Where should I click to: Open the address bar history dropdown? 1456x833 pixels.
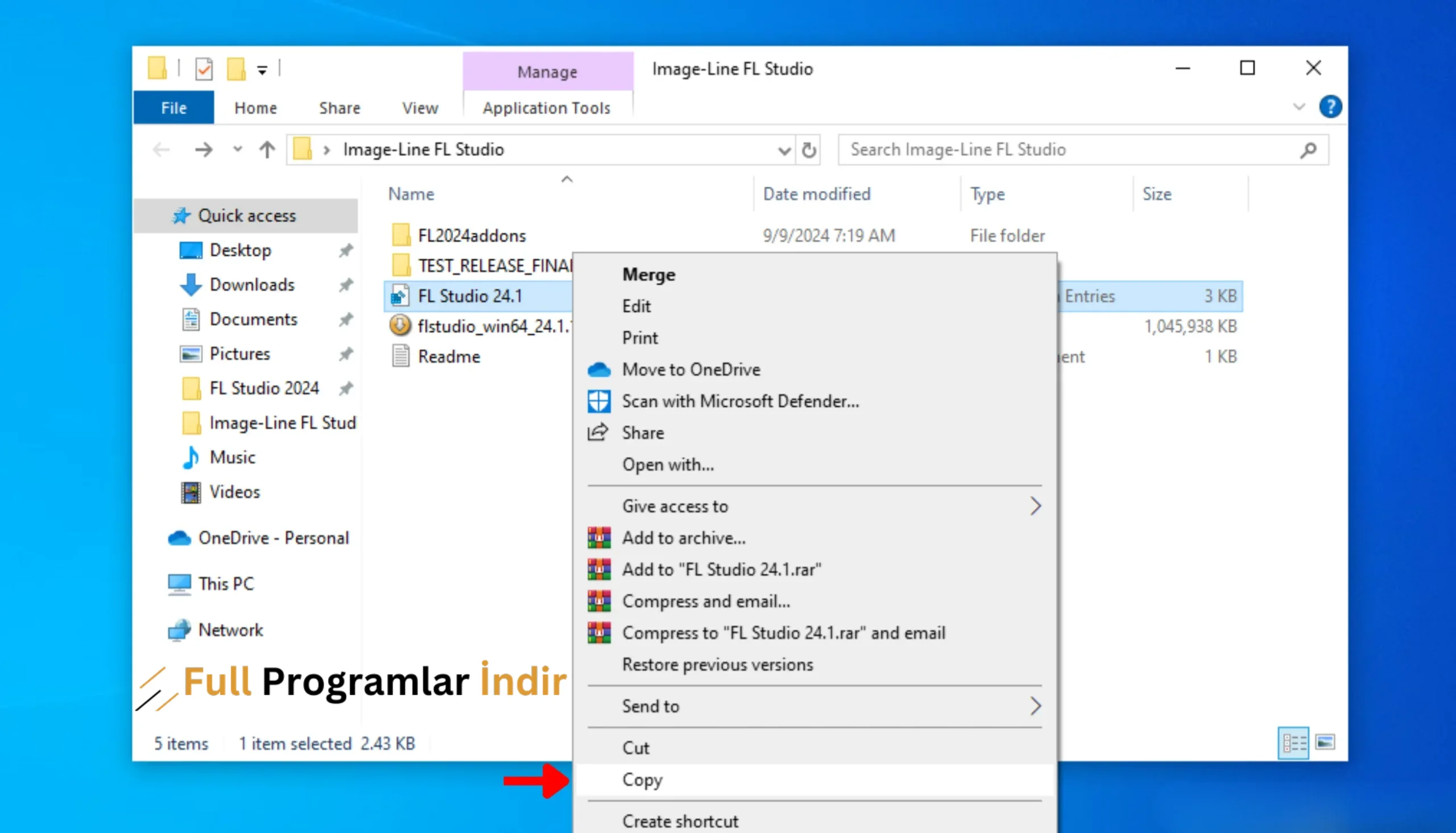coord(784,151)
